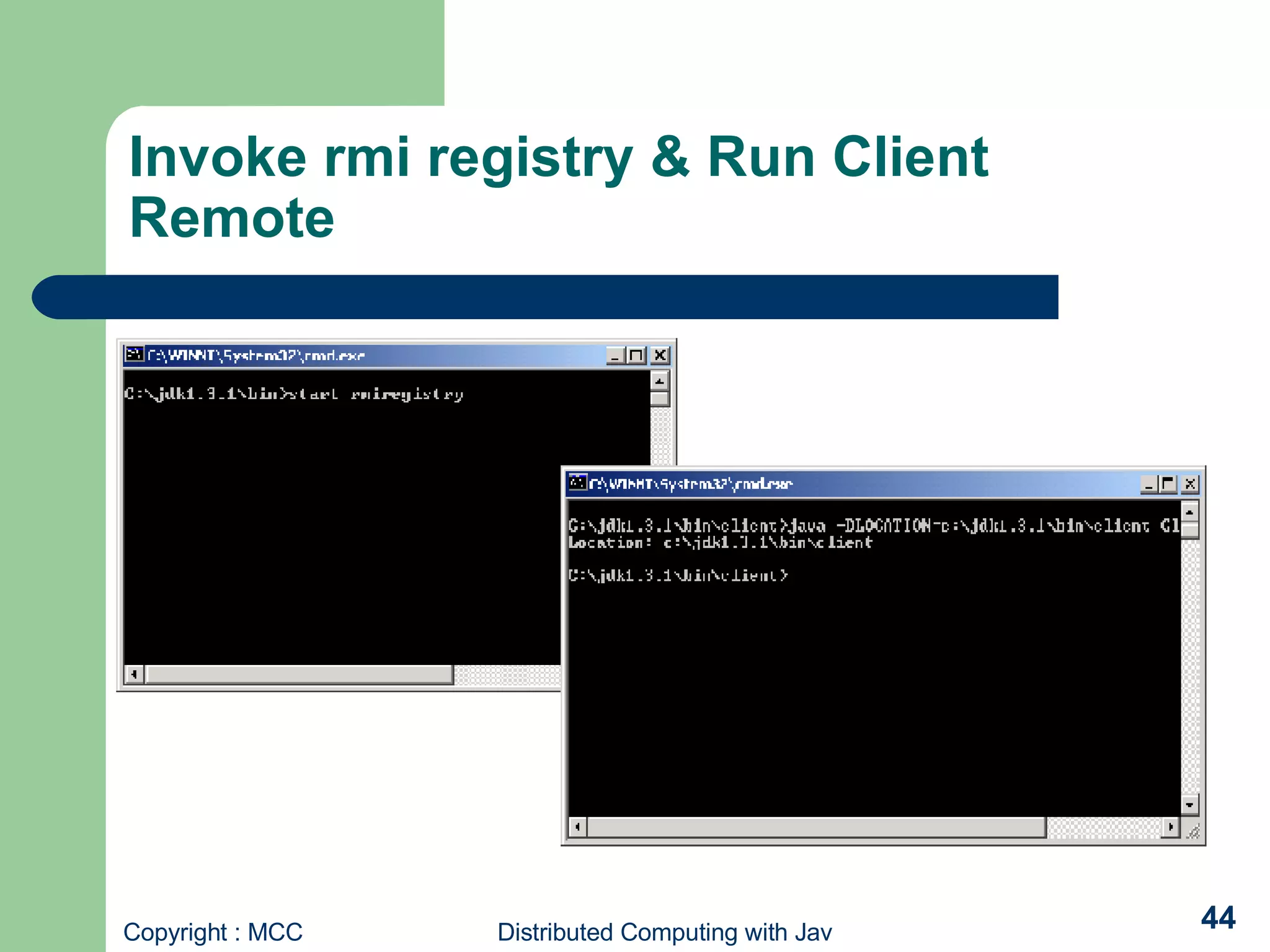Click the client window's cmd system icon

[x=577, y=483]
